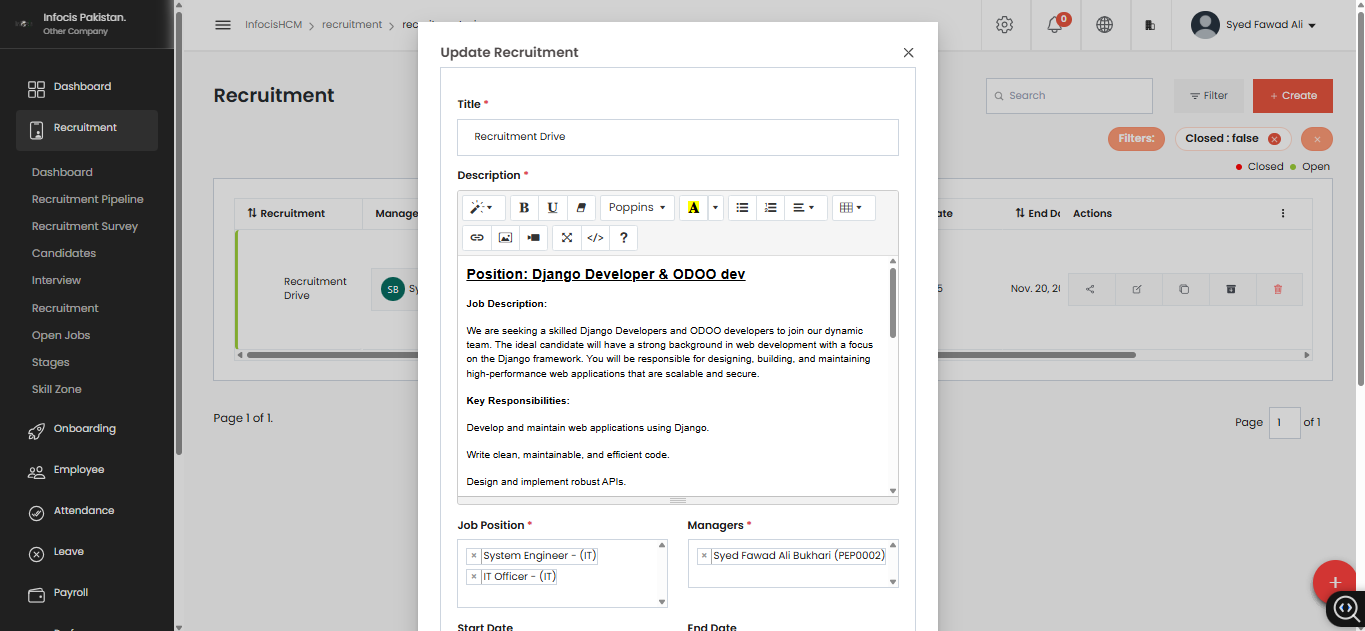The width and height of the screenshot is (1365, 631).
Task: Click the Title input field
Action: pos(677,137)
